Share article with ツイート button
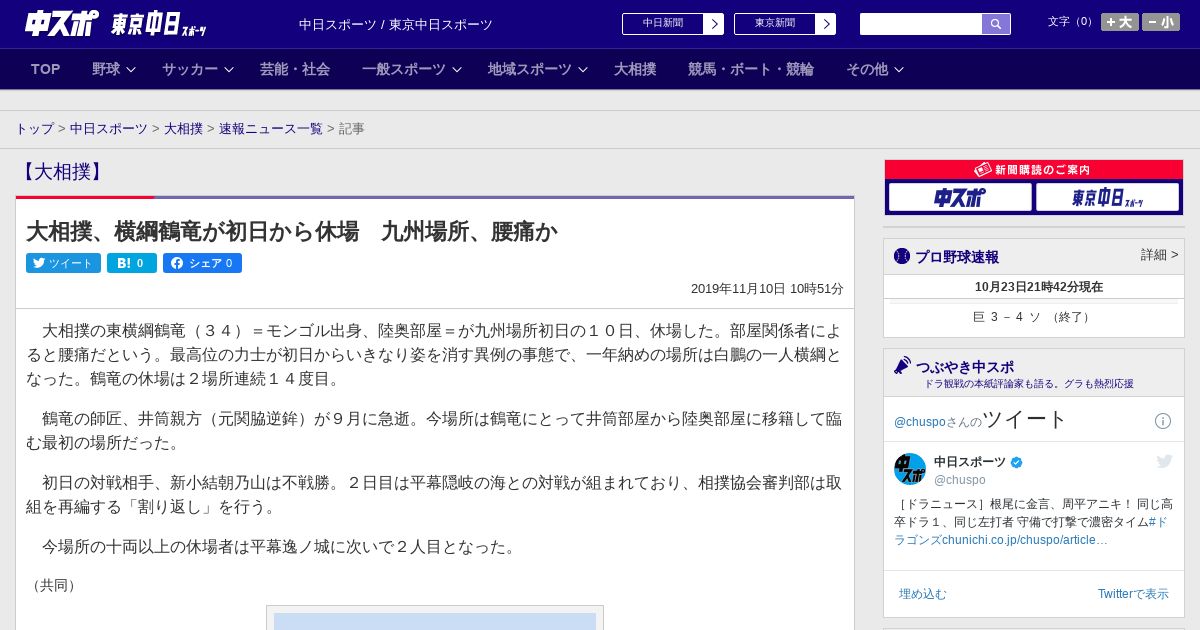Screen dimensions: 1200x630 click(63, 263)
